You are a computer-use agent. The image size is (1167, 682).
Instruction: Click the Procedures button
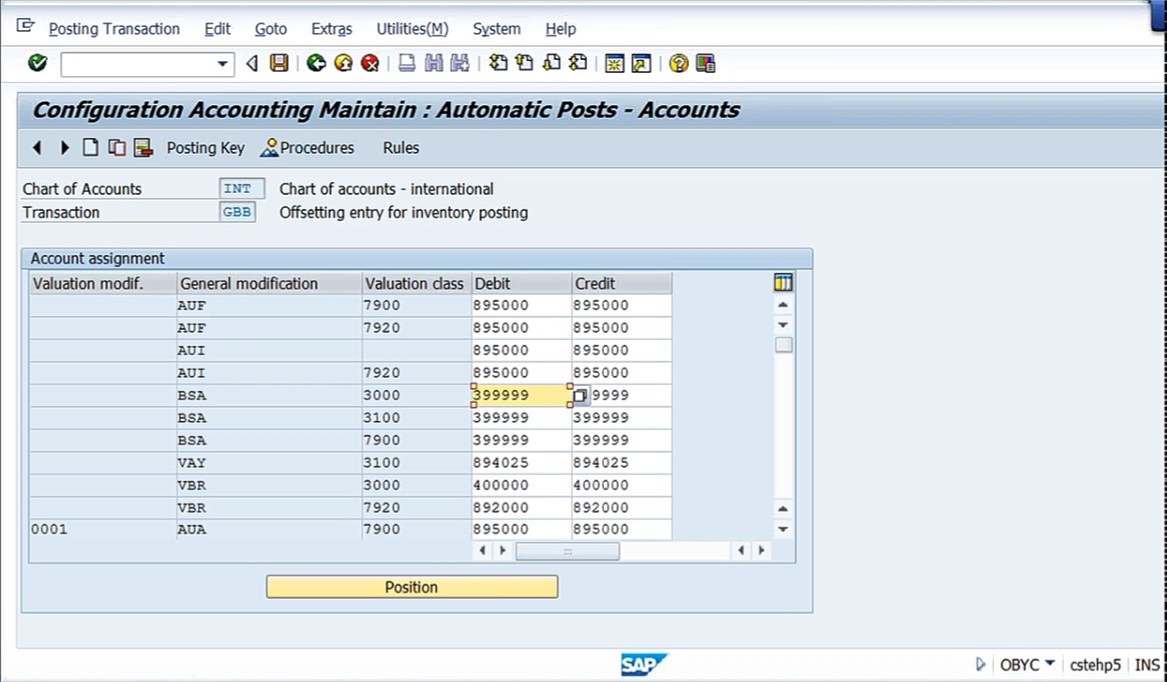307,147
